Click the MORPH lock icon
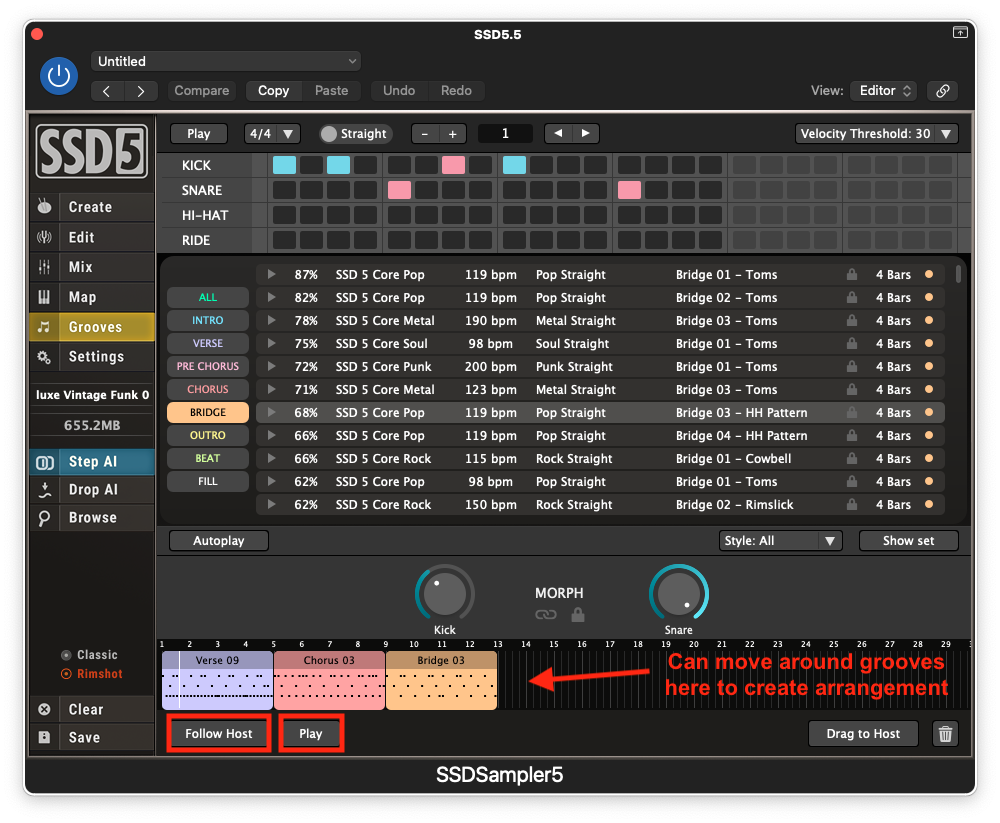Viewport: 1000px width, 823px height. click(x=578, y=614)
